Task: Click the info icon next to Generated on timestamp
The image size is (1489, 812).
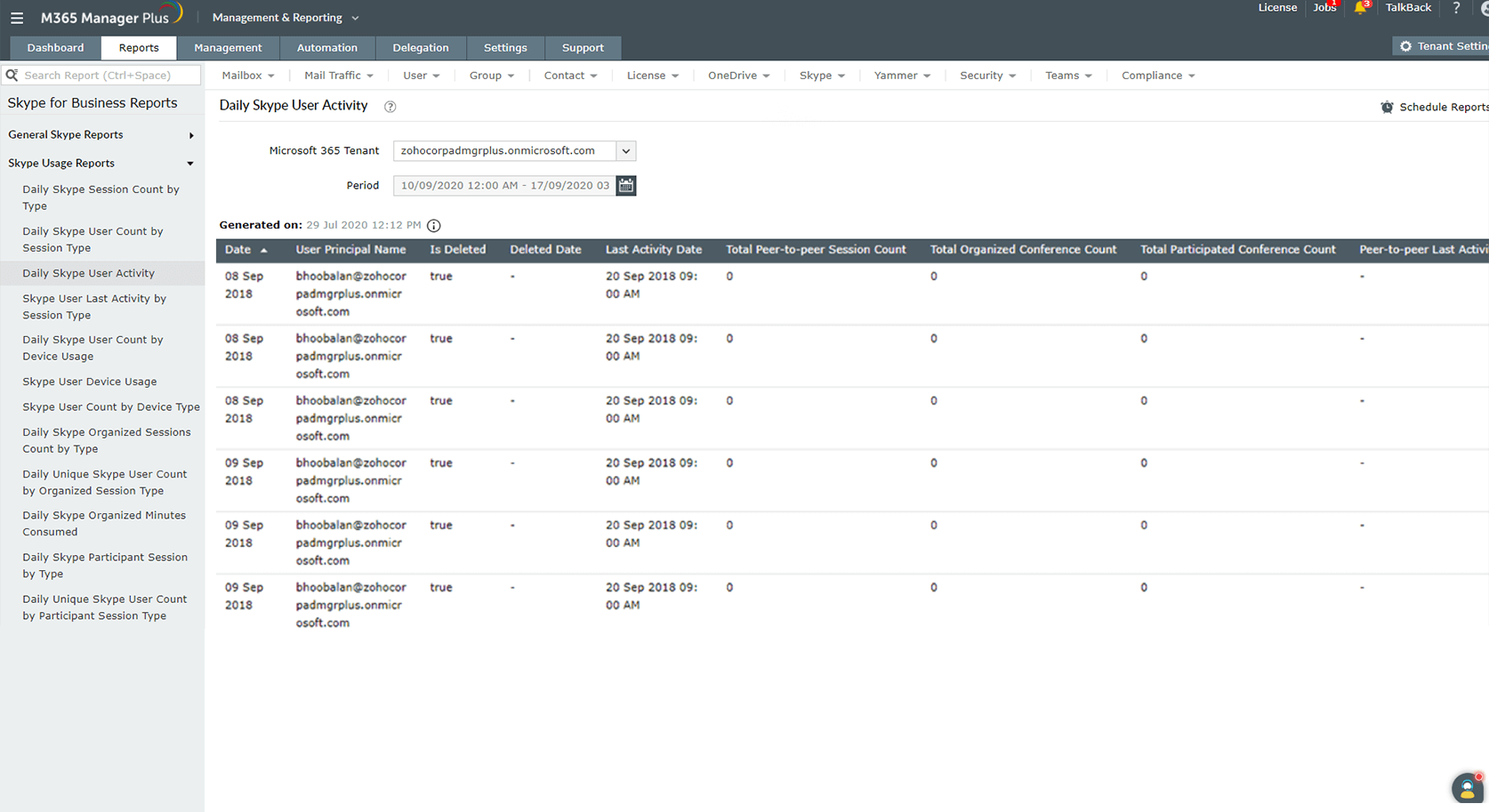Action: click(x=433, y=225)
